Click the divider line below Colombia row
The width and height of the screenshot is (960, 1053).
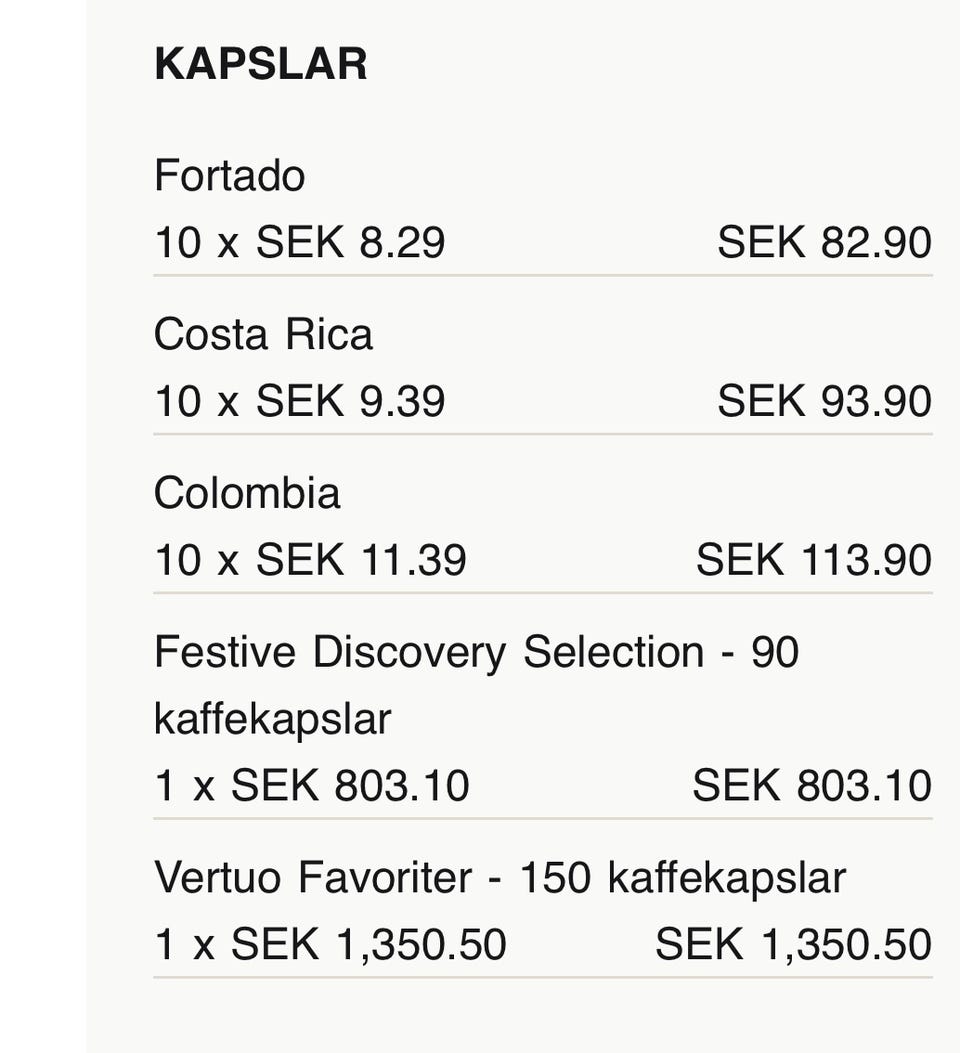pyautogui.click(x=542, y=593)
